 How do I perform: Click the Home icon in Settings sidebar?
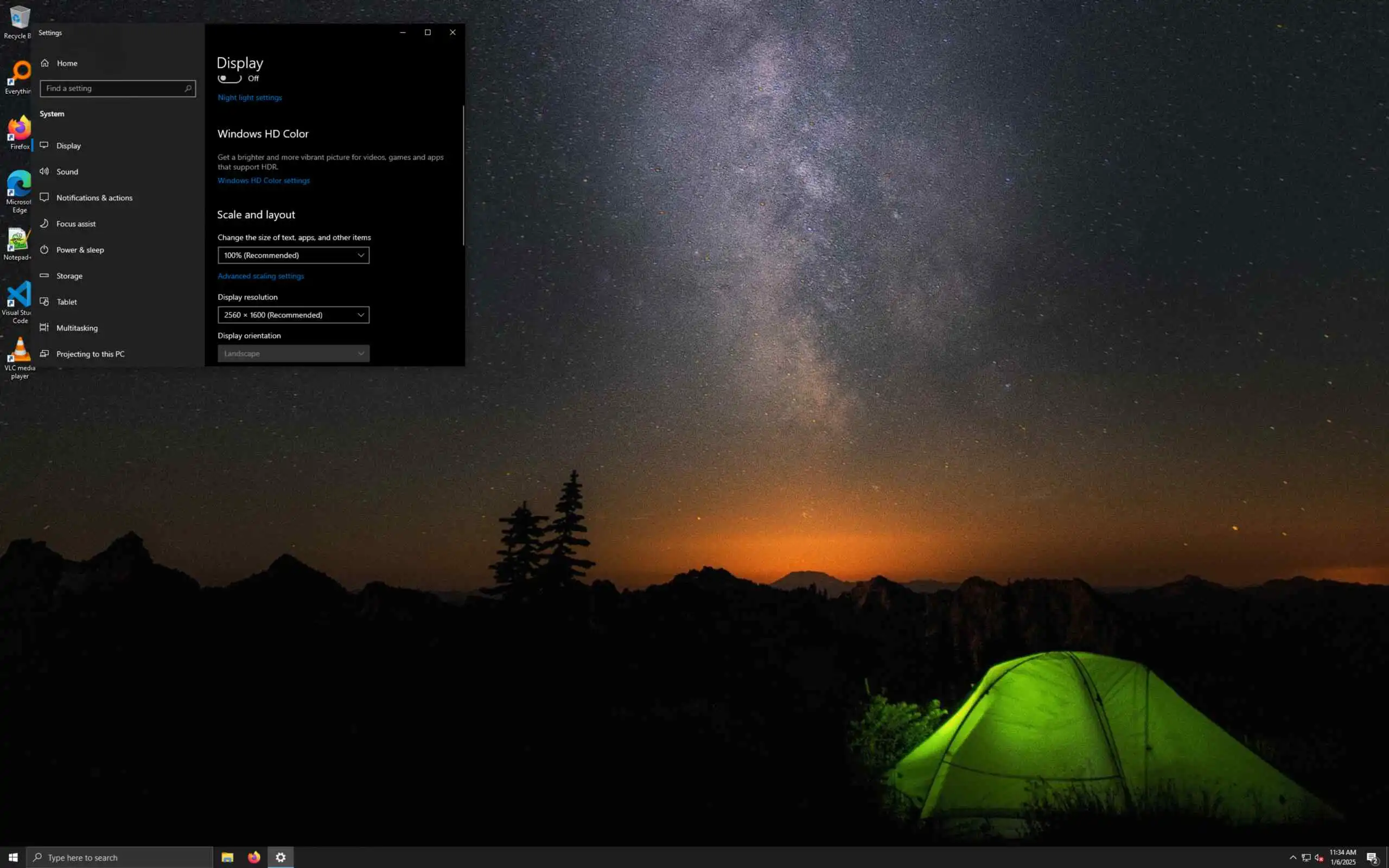[x=45, y=63]
